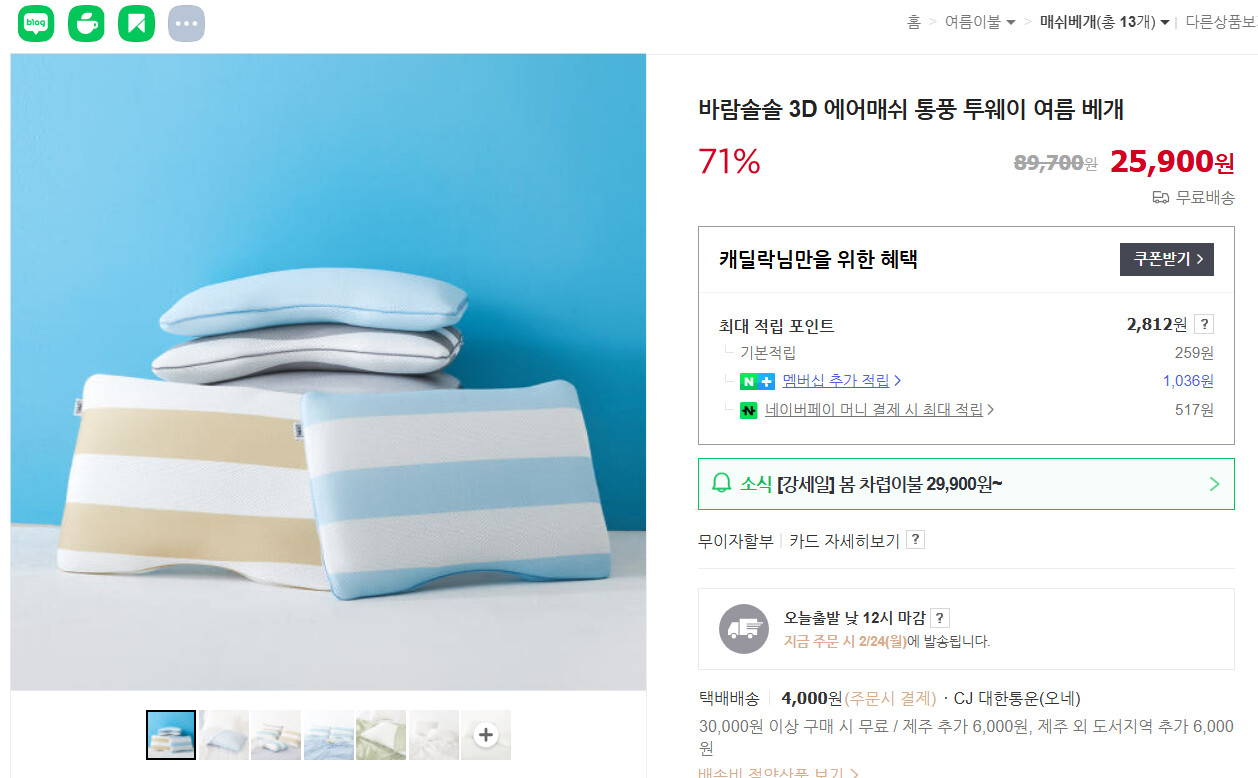Click the green Keep bookmark icon
The width and height of the screenshot is (1258, 778).
[136, 23]
